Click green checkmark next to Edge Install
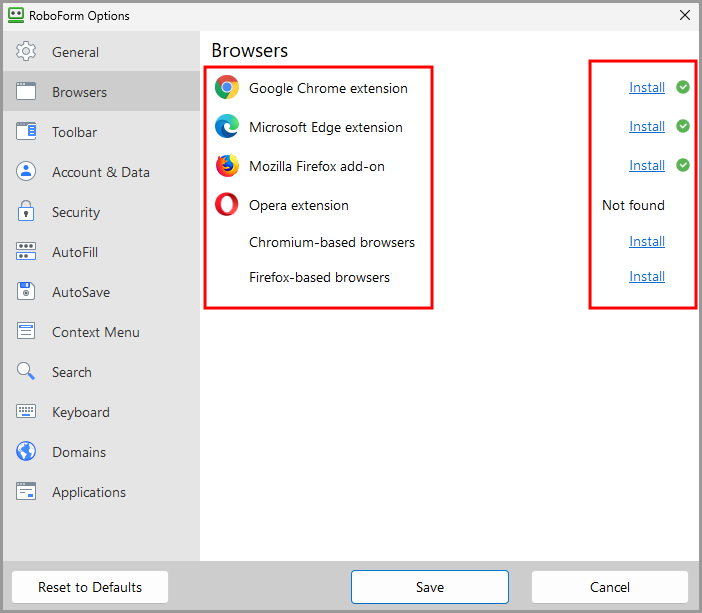 683,126
